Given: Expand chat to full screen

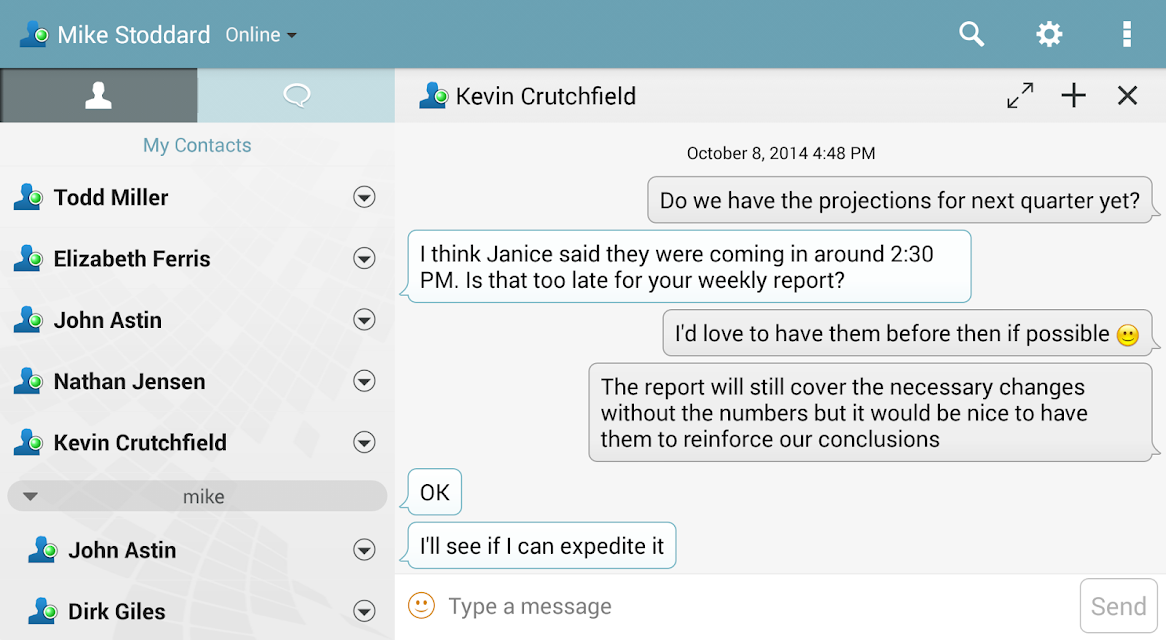Looking at the screenshot, I should [x=1020, y=96].
